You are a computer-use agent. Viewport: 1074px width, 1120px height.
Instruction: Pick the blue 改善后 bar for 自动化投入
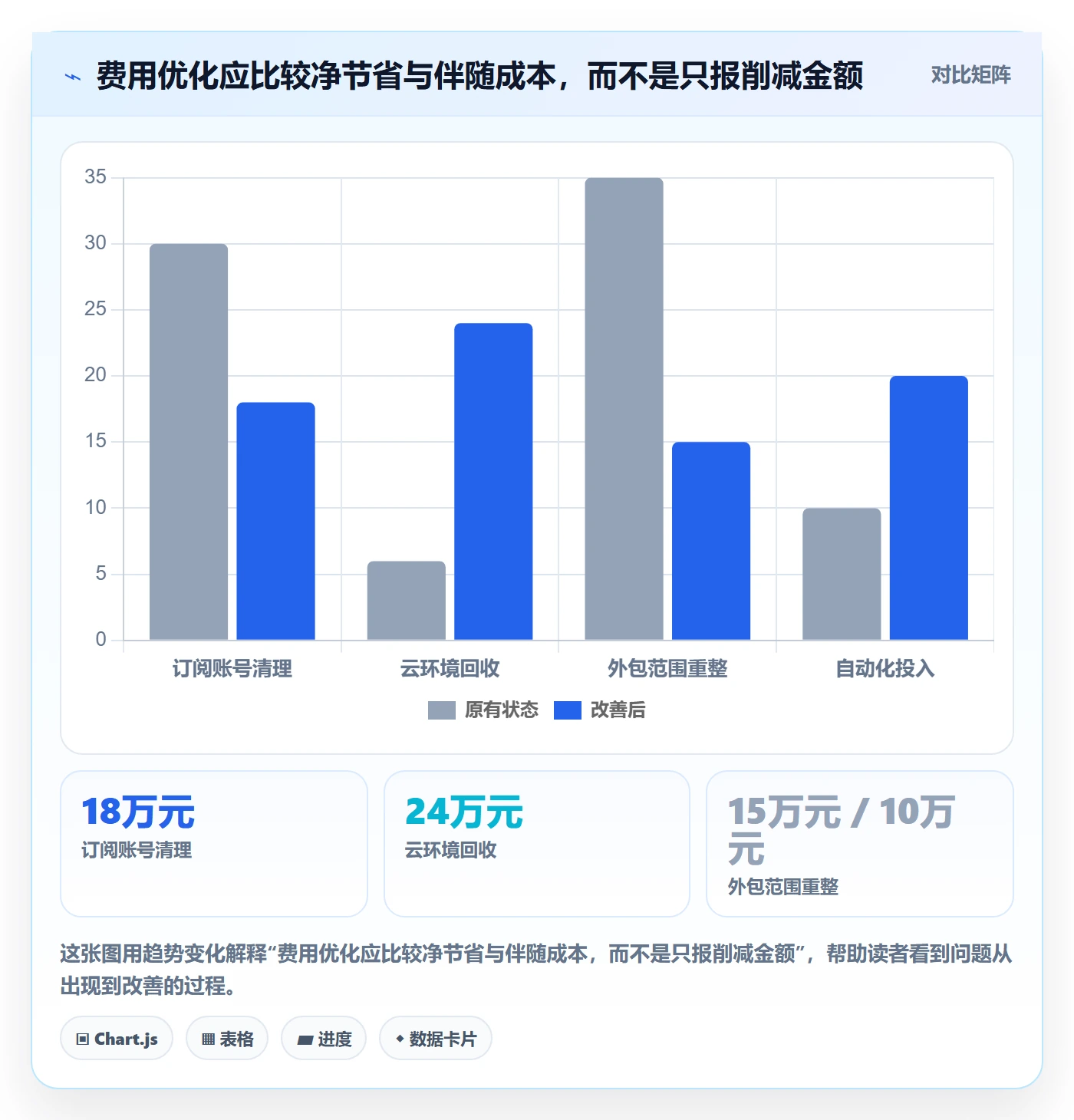pyautogui.click(x=928, y=508)
